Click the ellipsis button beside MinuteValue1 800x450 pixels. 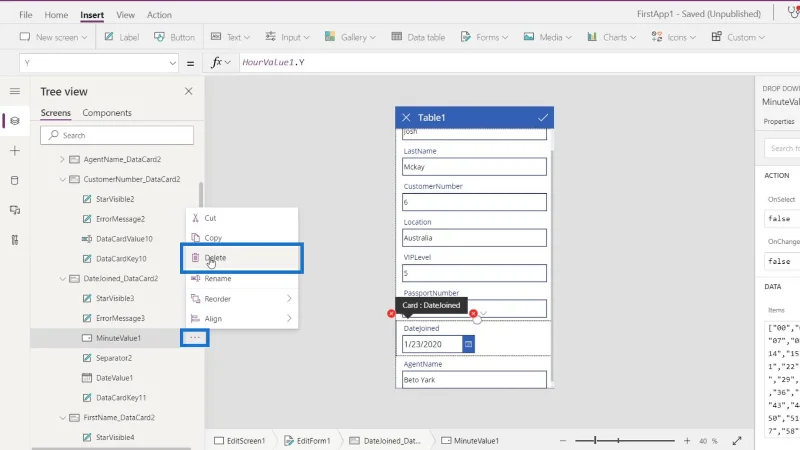coord(195,338)
